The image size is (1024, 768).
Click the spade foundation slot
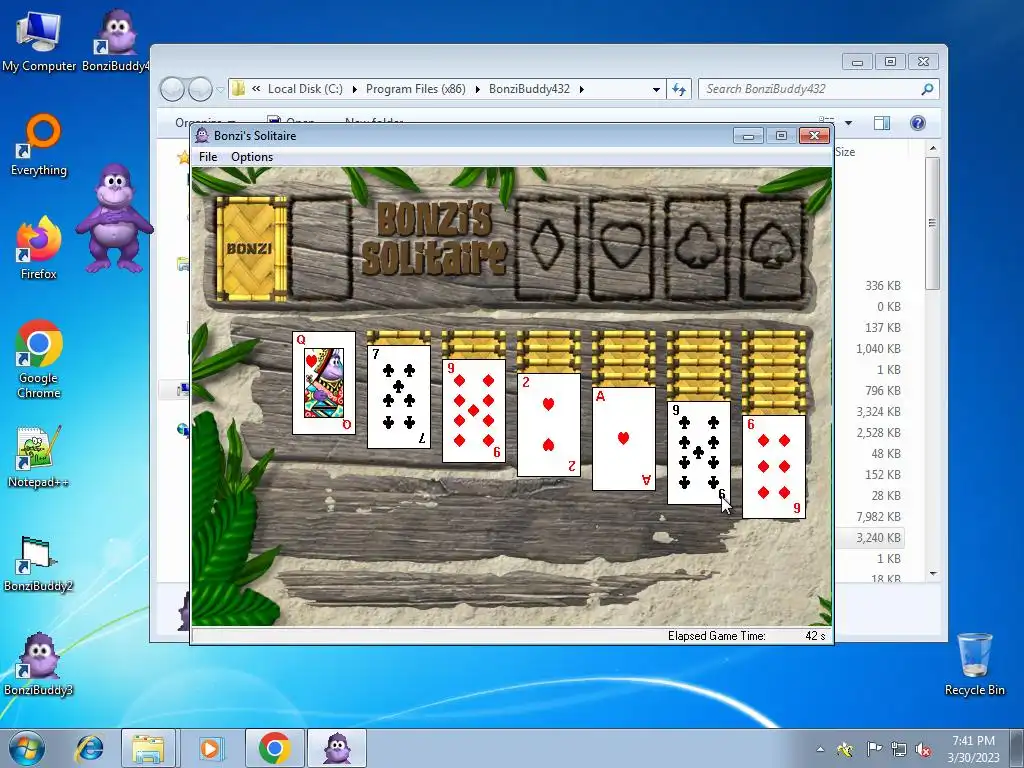[772, 249]
